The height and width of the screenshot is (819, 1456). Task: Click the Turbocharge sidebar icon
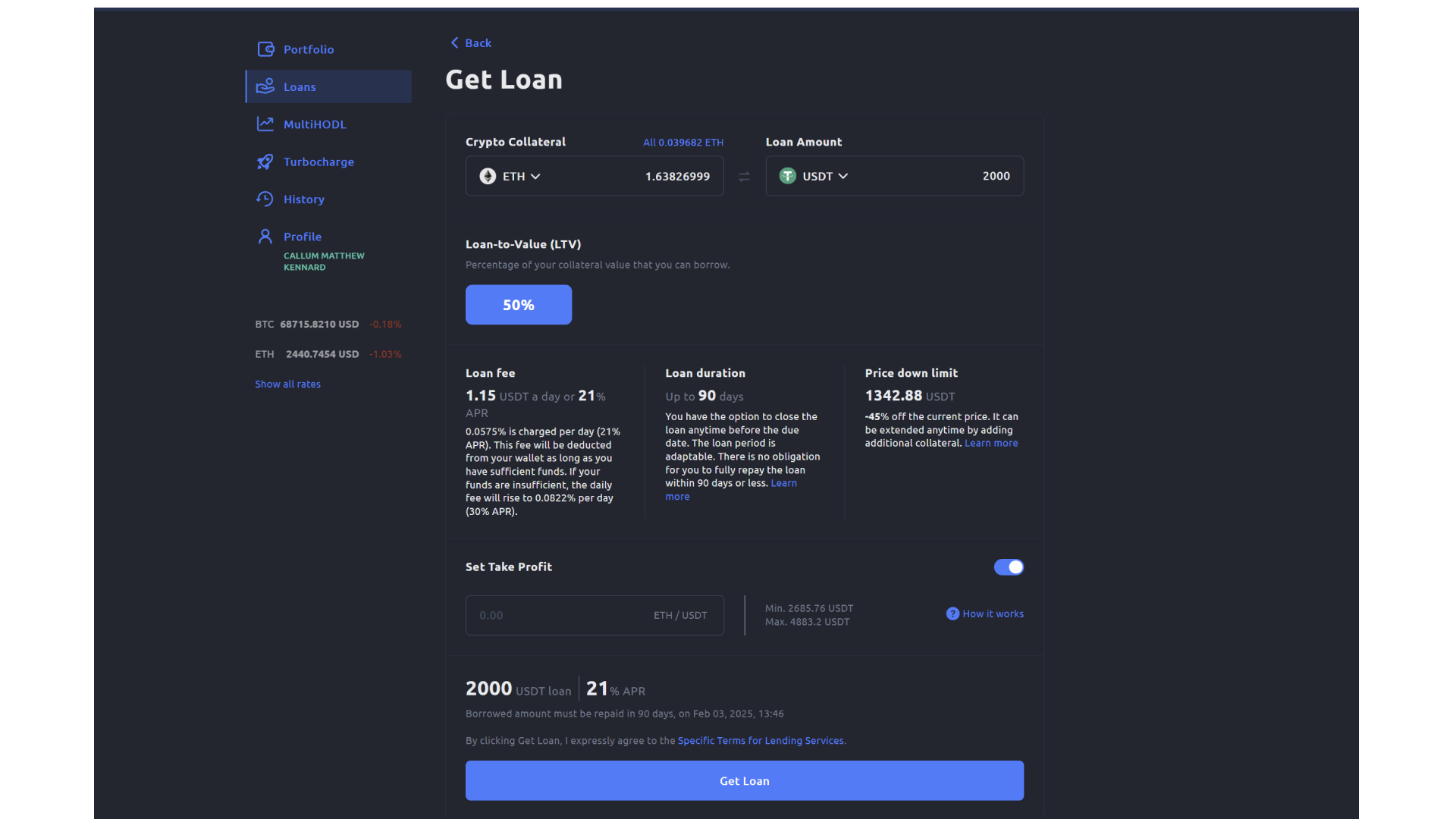pyautogui.click(x=263, y=161)
